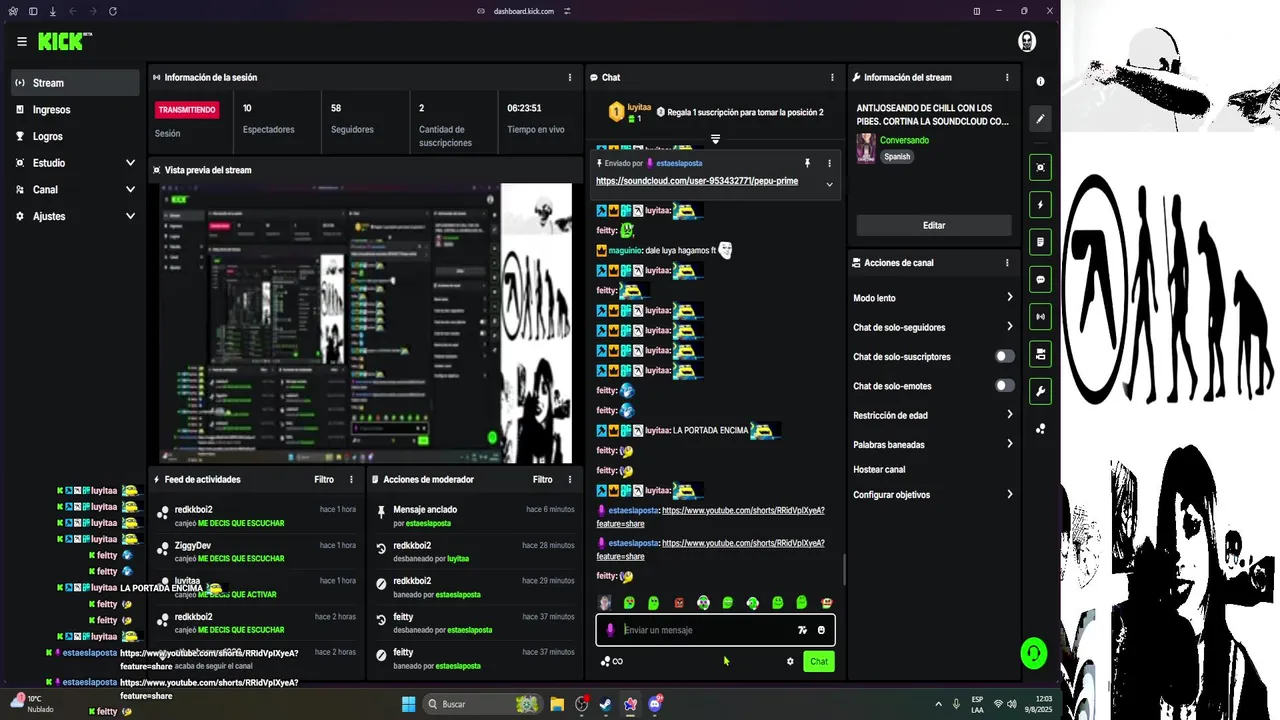Open Acciones de moderador options menu
This screenshot has width=1280, height=720.
(x=570, y=479)
